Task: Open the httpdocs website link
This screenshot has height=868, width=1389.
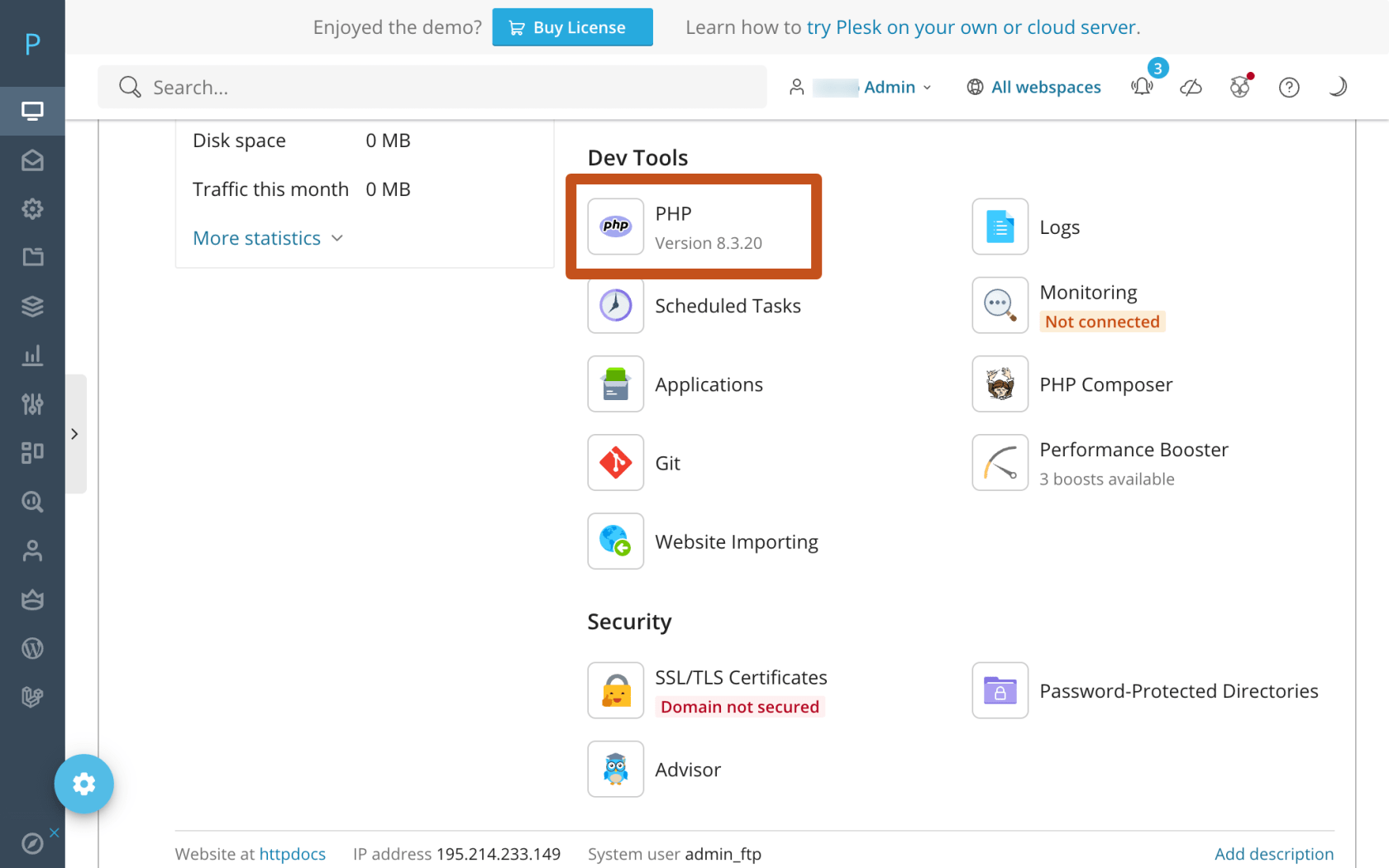Action: click(291, 854)
